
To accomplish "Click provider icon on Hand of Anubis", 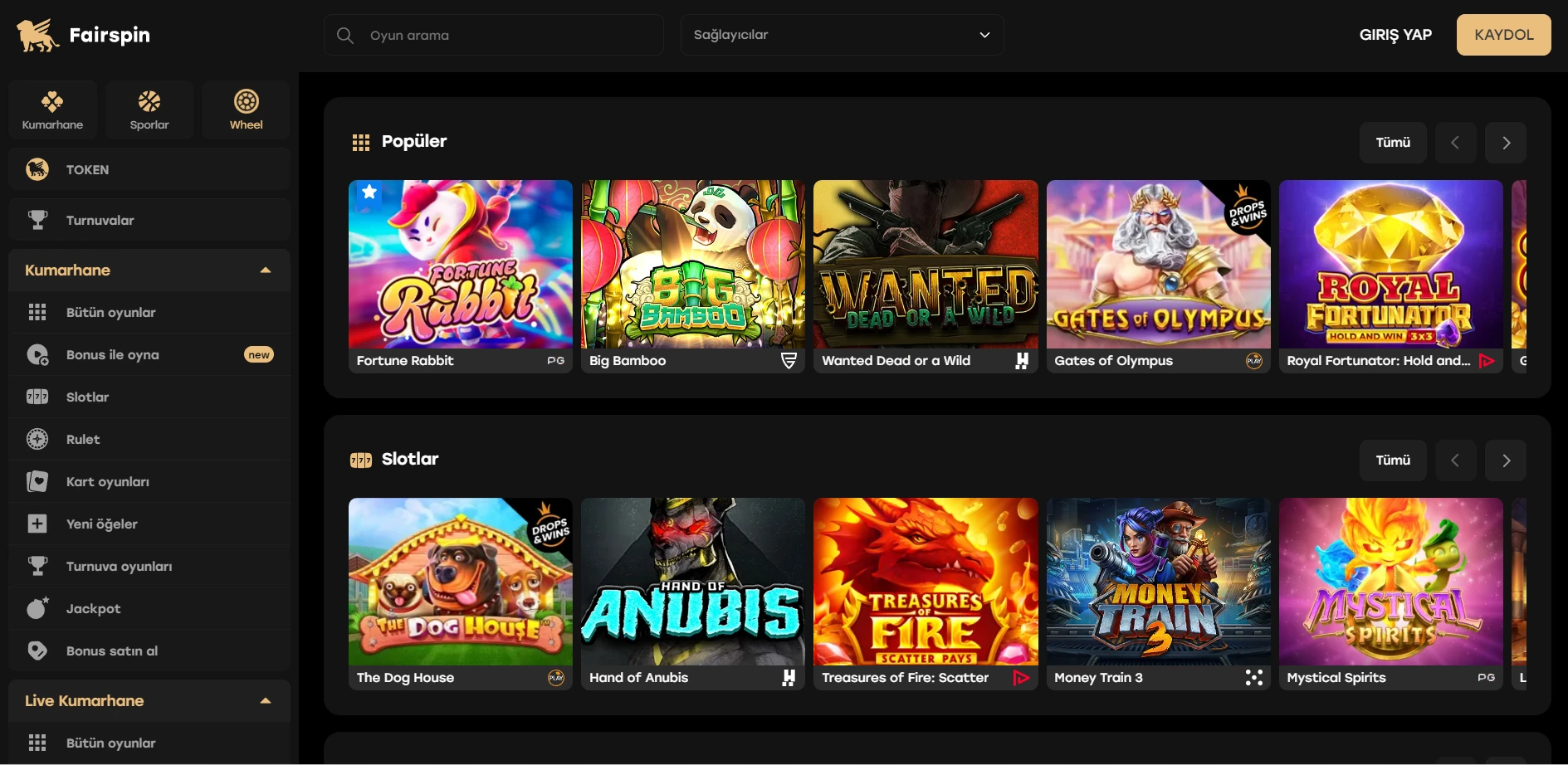I will tap(789, 678).
